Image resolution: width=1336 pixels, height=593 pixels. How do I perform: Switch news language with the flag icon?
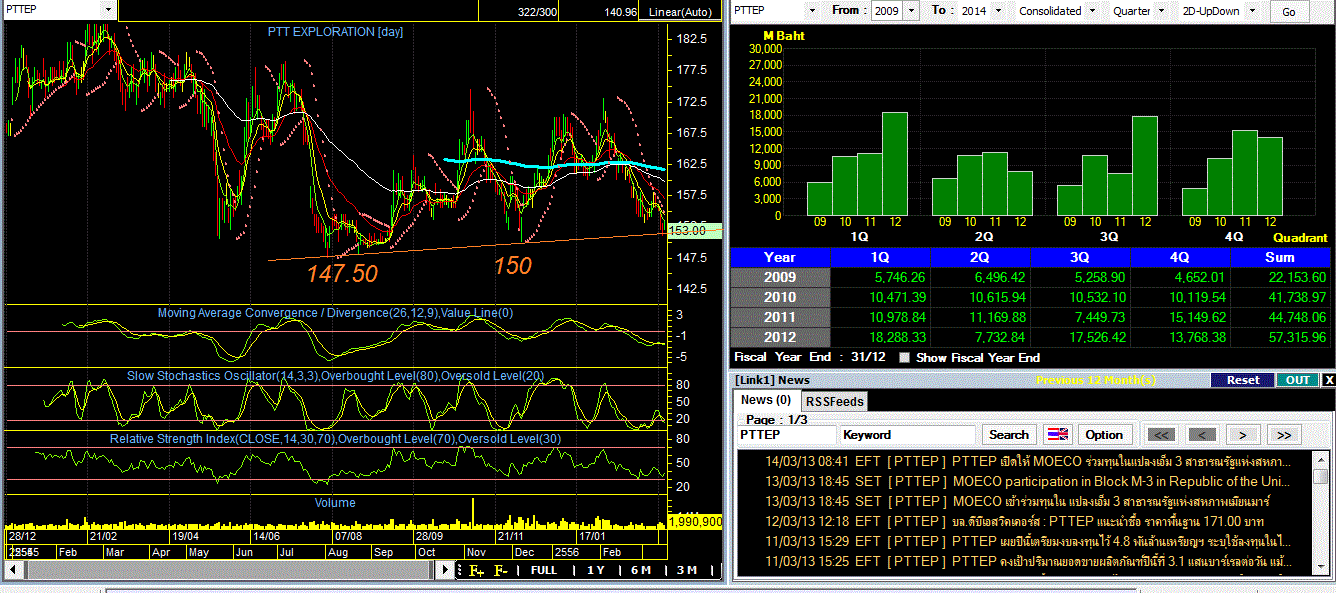coord(1057,435)
